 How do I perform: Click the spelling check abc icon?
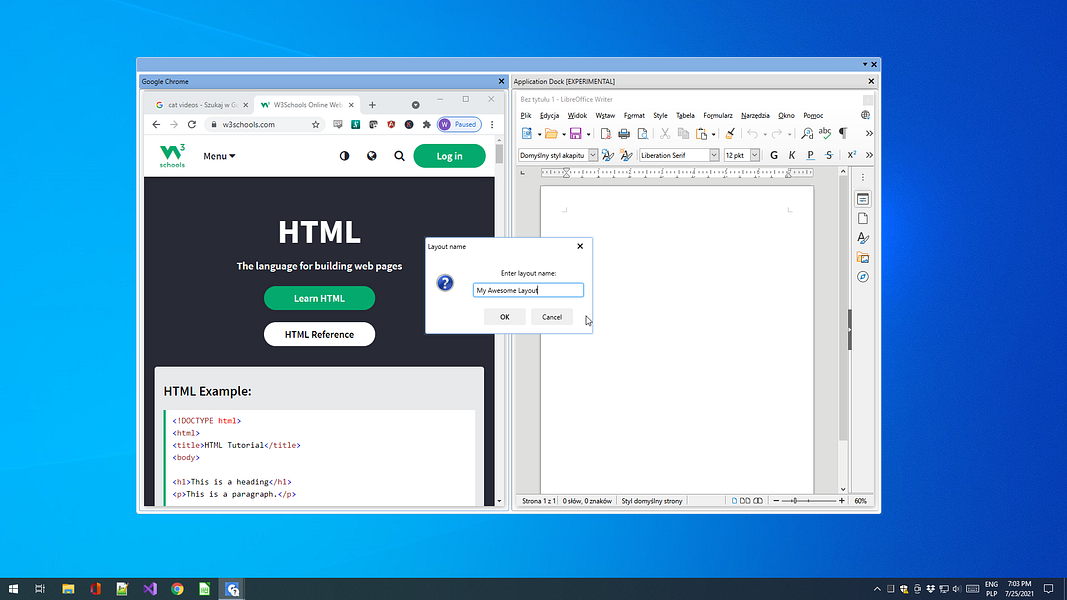coord(825,133)
